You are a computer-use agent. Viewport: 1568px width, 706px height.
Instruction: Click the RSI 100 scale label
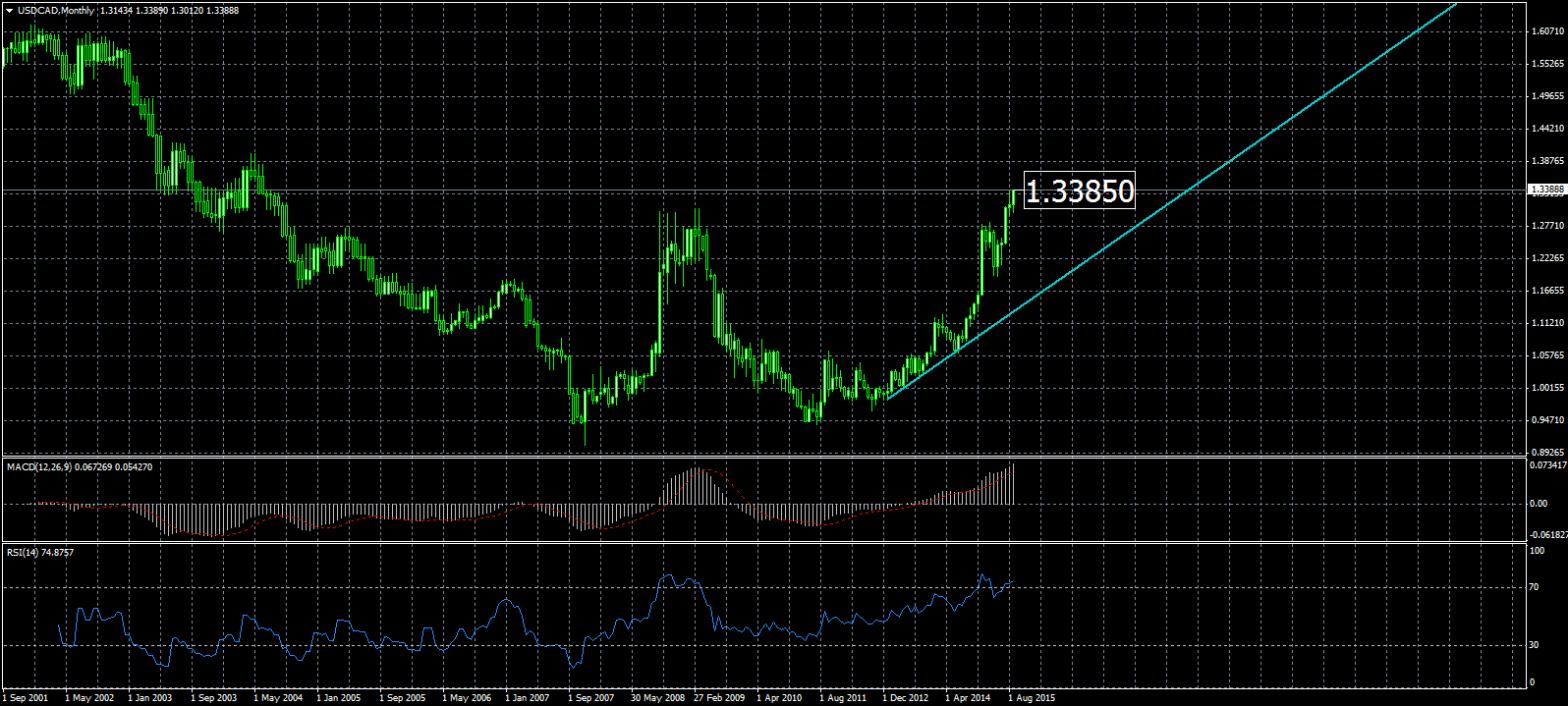pos(1536,551)
